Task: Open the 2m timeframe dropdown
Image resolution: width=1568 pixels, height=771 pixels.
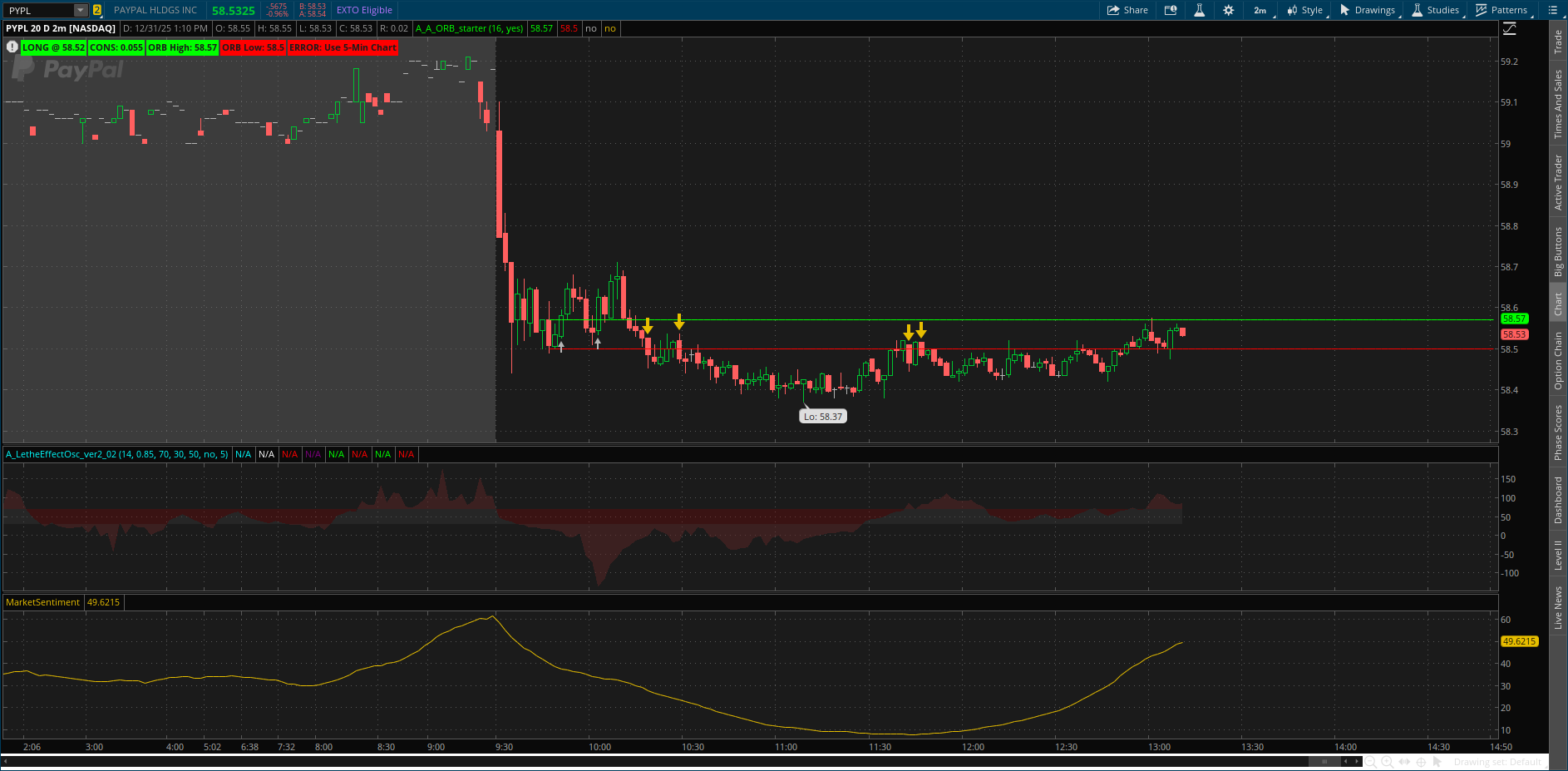Action: click(1262, 10)
